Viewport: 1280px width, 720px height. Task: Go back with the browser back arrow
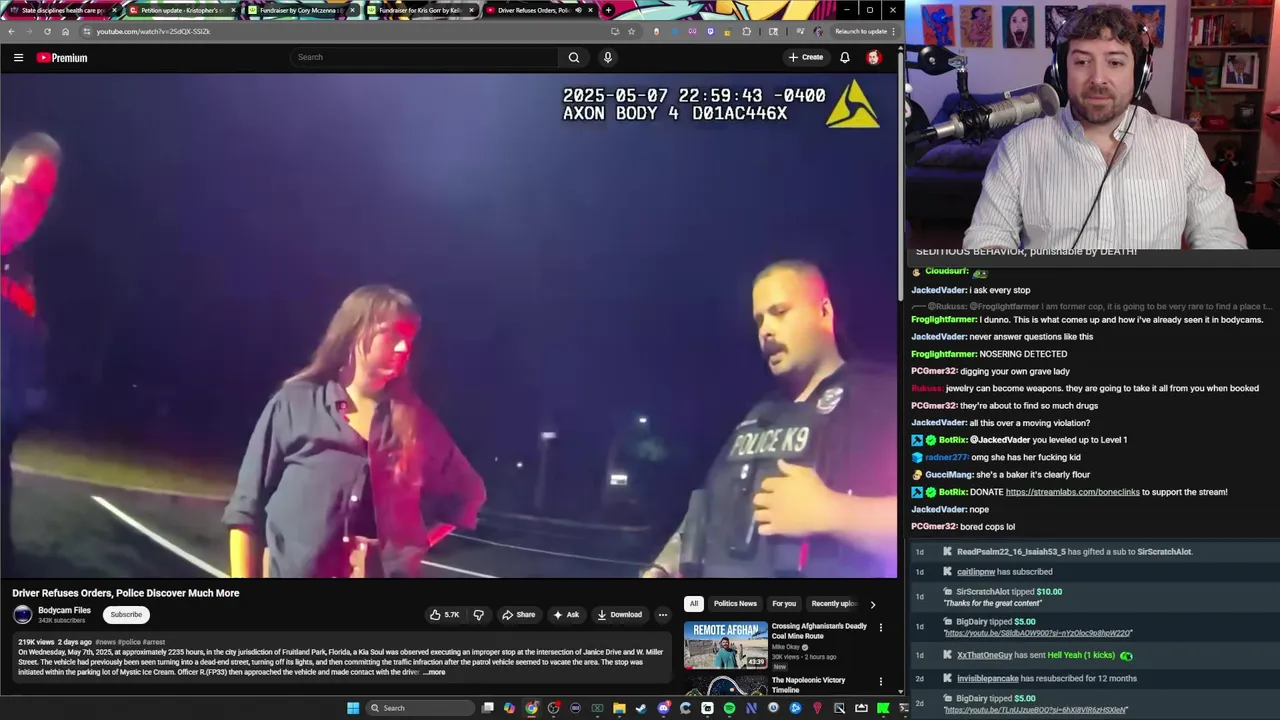coord(11,31)
